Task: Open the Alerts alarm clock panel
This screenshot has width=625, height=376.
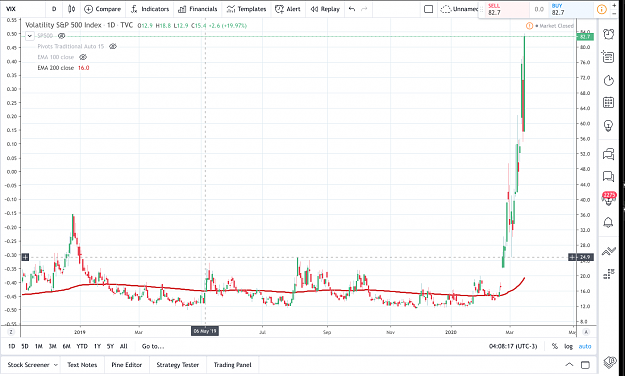Action: click(608, 34)
